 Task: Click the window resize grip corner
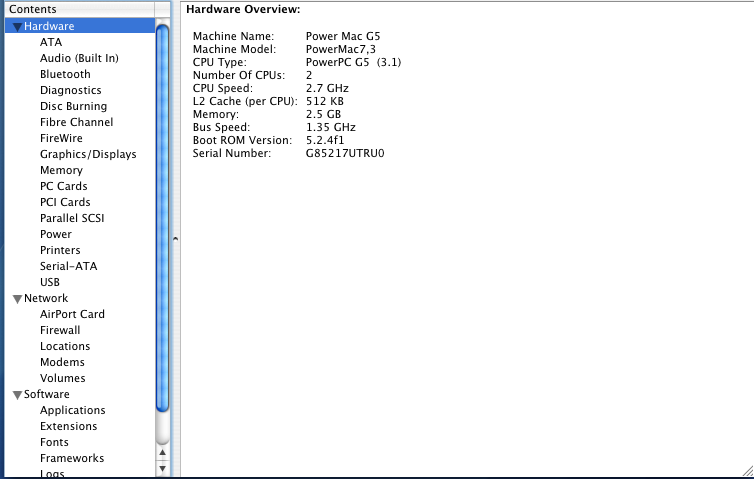pos(748,471)
